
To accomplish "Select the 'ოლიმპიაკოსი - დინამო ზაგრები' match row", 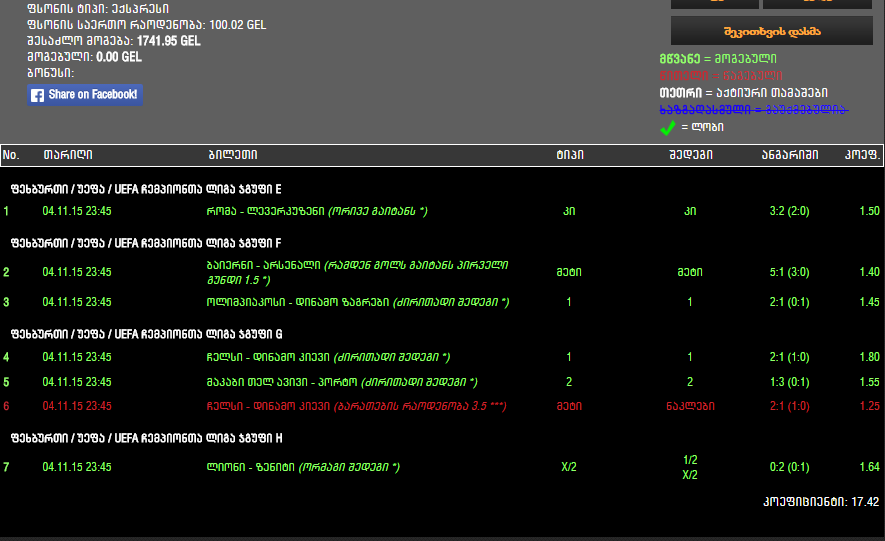I will [x=442, y=302].
